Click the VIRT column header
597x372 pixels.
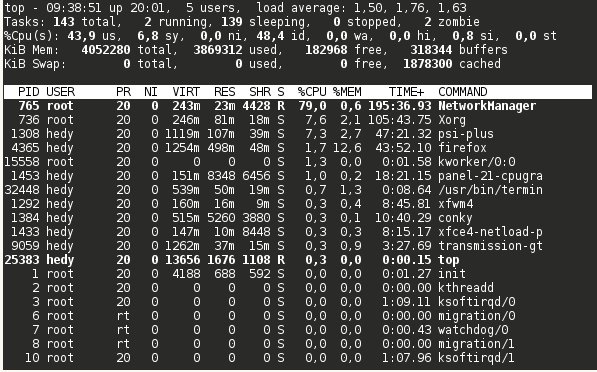(x=186, y=92)
